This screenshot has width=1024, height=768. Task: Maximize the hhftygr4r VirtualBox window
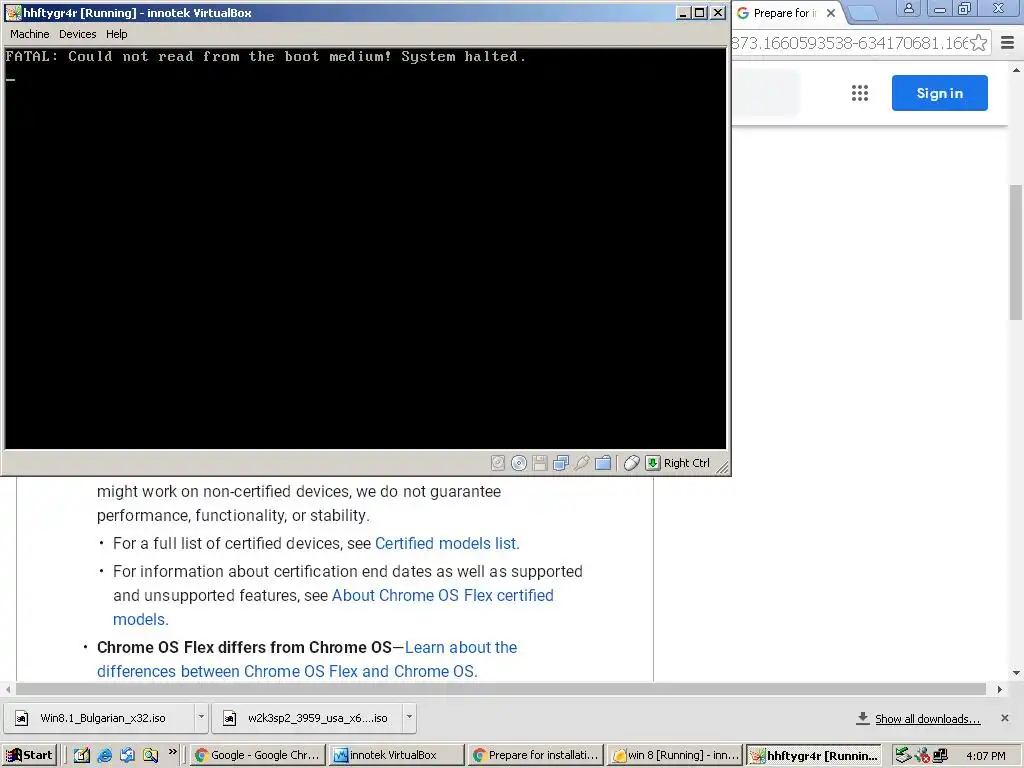699,12
